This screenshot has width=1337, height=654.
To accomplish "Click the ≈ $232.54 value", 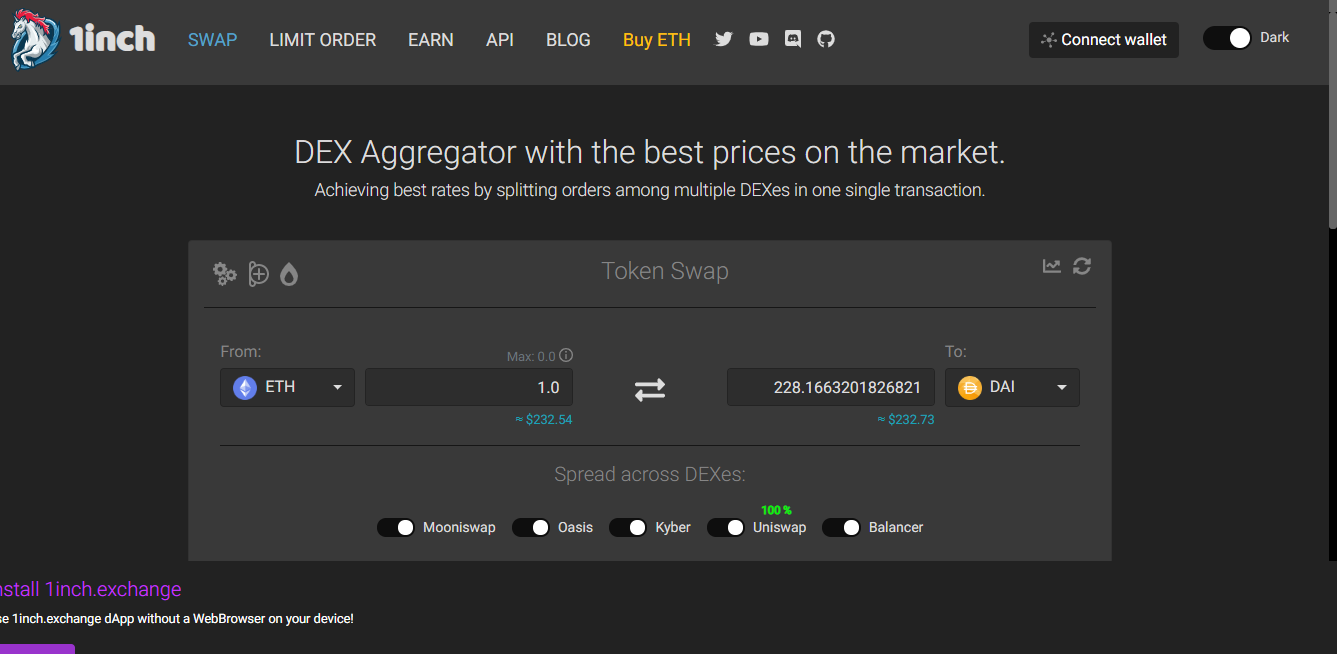I will click(x=544, y=420).
